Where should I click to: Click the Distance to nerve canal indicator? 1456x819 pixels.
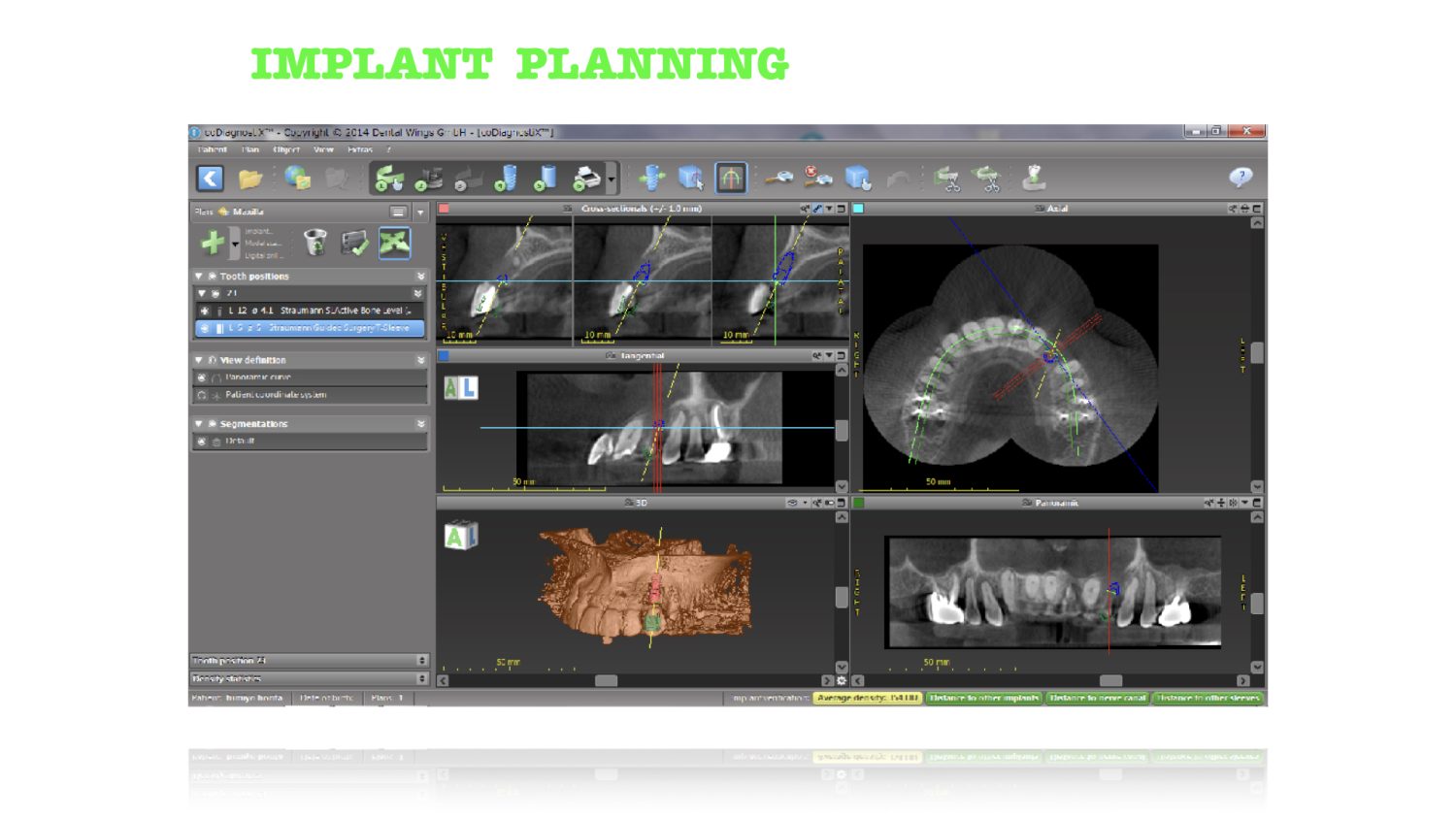click(1097, 698)
